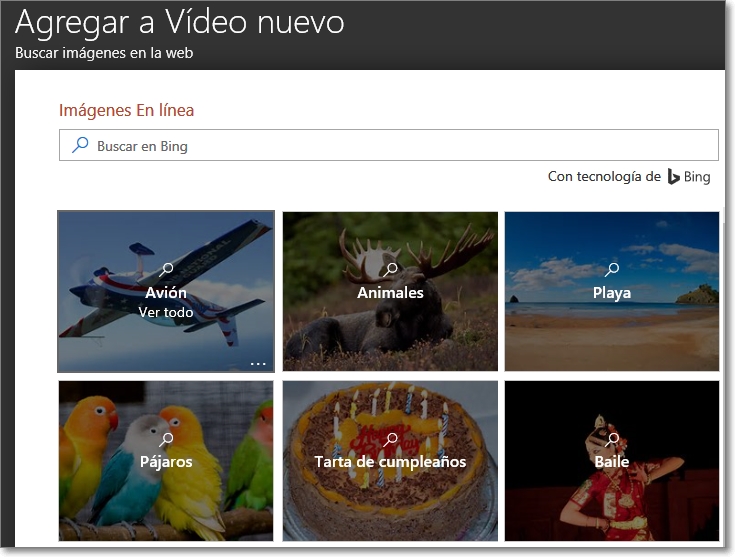The width and height of the screenshot is (735, 557).
Task: Click the magnifier icon on the Tarta de cumpleaños tile
Action: click(x=390, y=439)
